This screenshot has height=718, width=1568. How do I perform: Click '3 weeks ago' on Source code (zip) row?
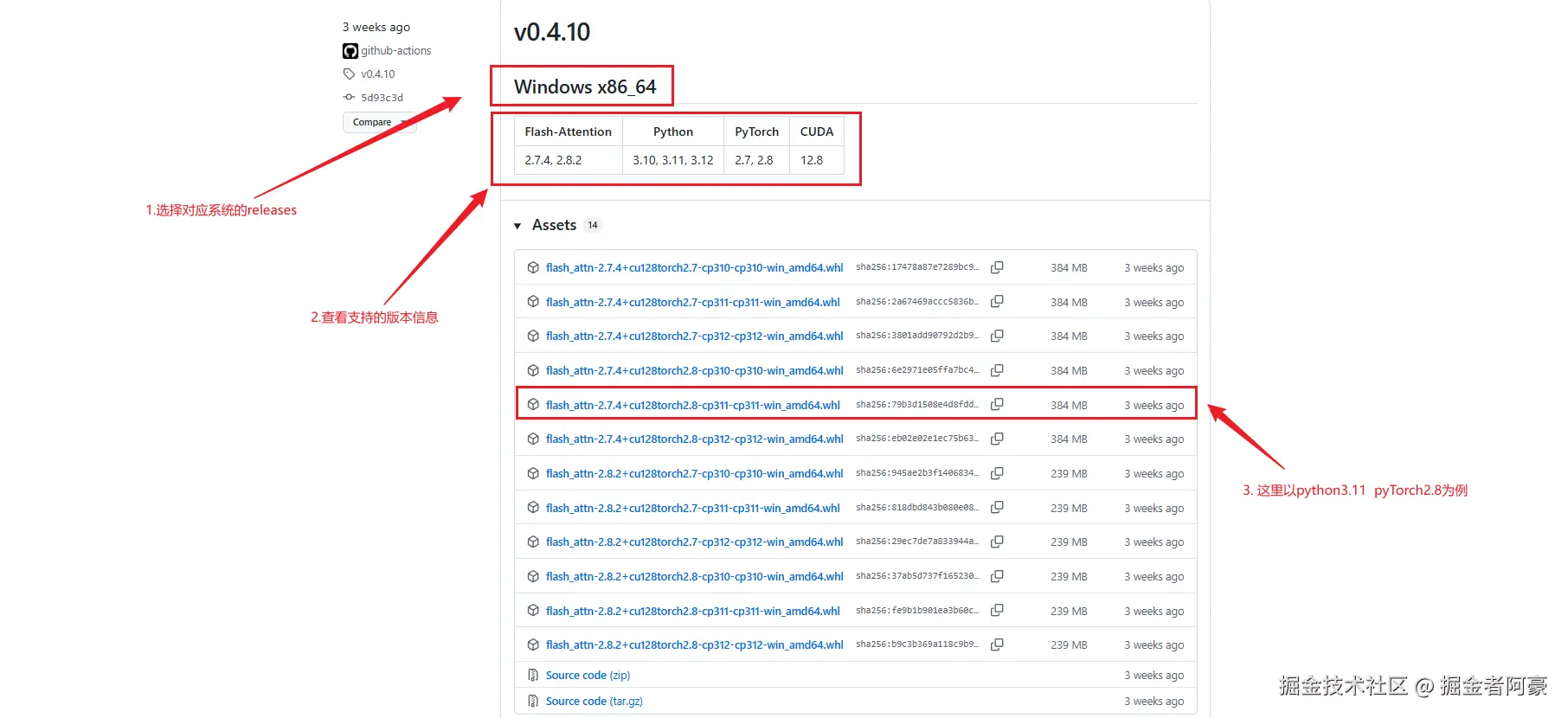1154,676
